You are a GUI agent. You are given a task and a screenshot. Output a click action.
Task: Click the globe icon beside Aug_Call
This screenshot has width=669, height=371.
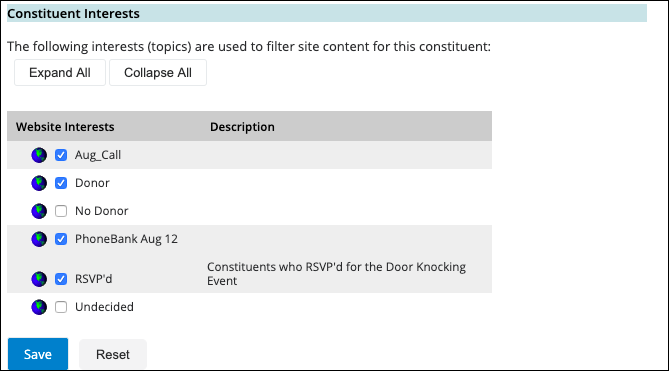coord(39,155)
